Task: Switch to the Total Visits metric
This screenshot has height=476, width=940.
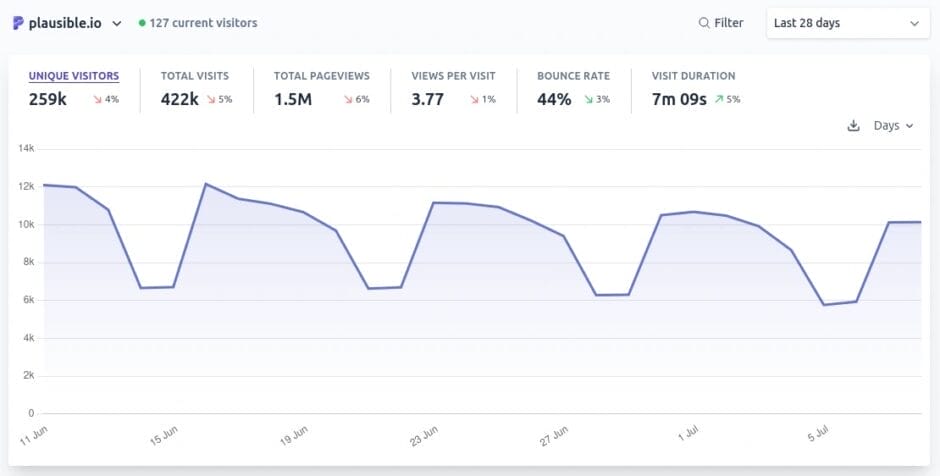Action: [195, 76]
